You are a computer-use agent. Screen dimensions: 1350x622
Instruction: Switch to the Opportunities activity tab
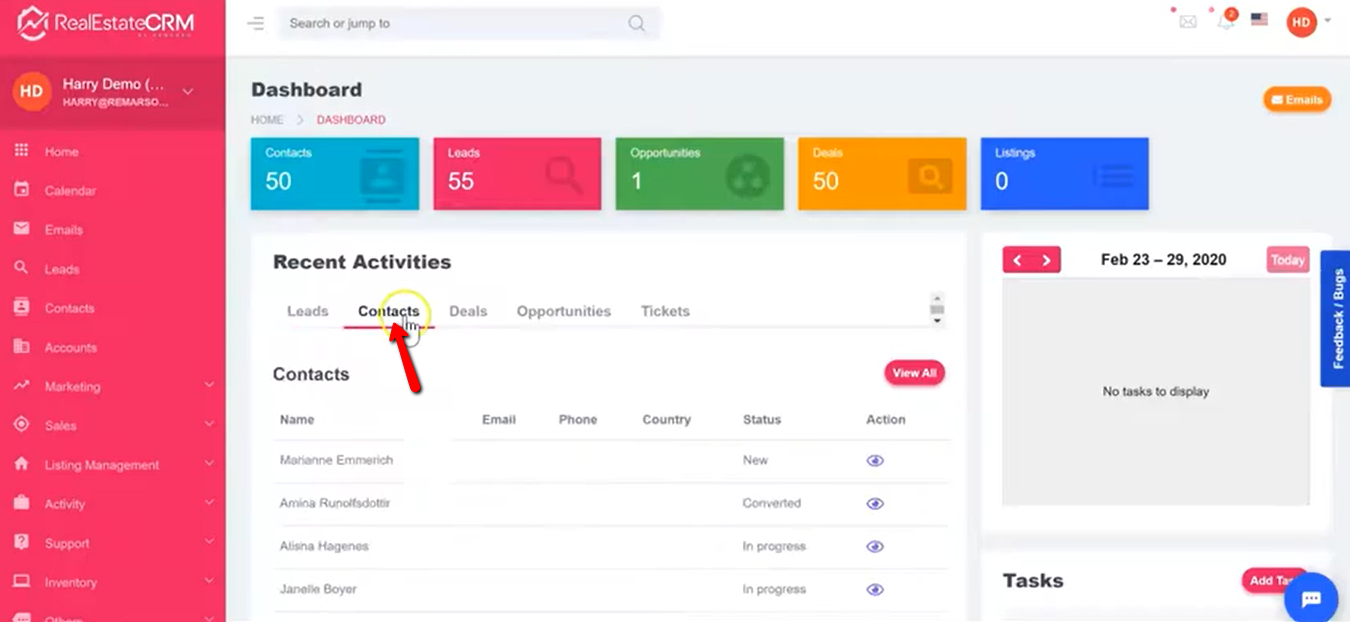point(563,311)
